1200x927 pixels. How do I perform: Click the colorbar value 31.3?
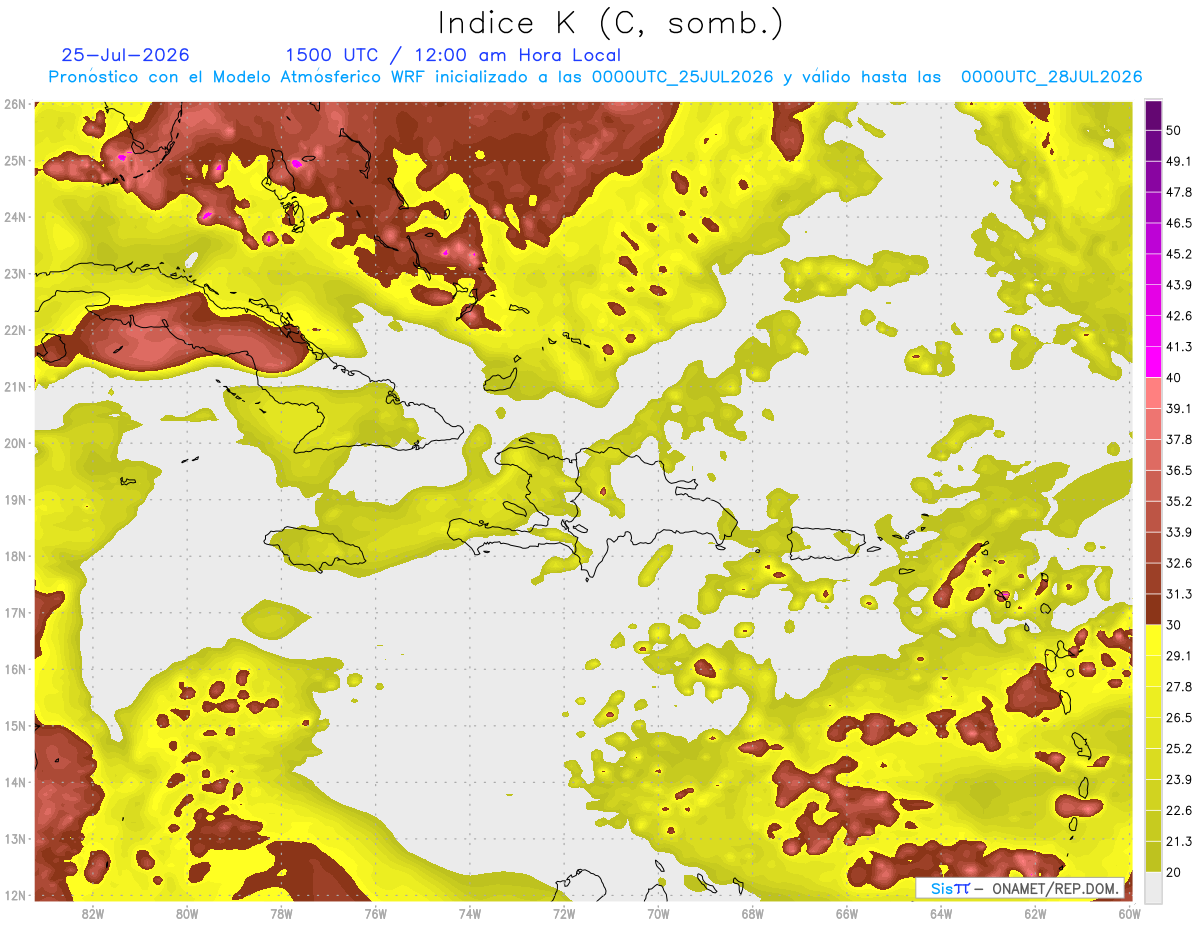1179,594
